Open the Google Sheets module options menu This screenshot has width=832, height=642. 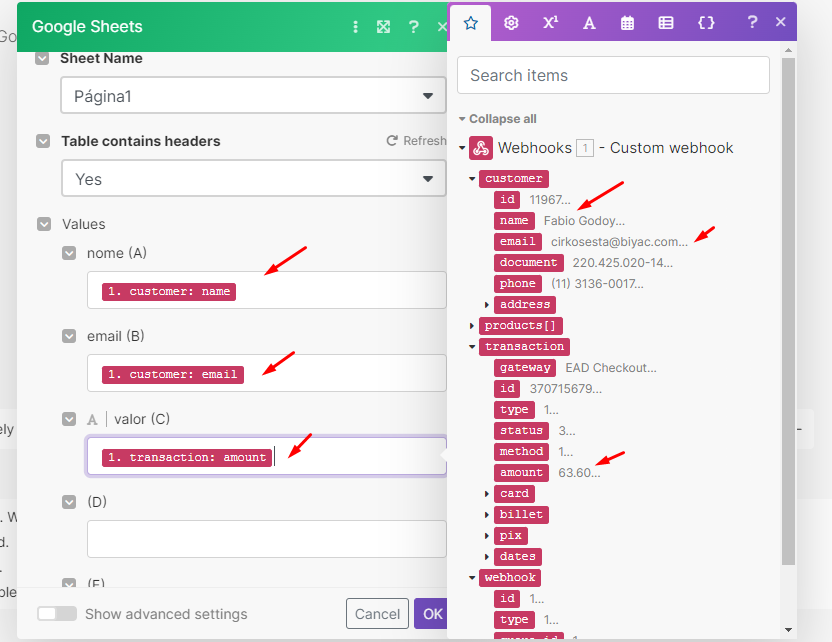(x=356, y=27)
